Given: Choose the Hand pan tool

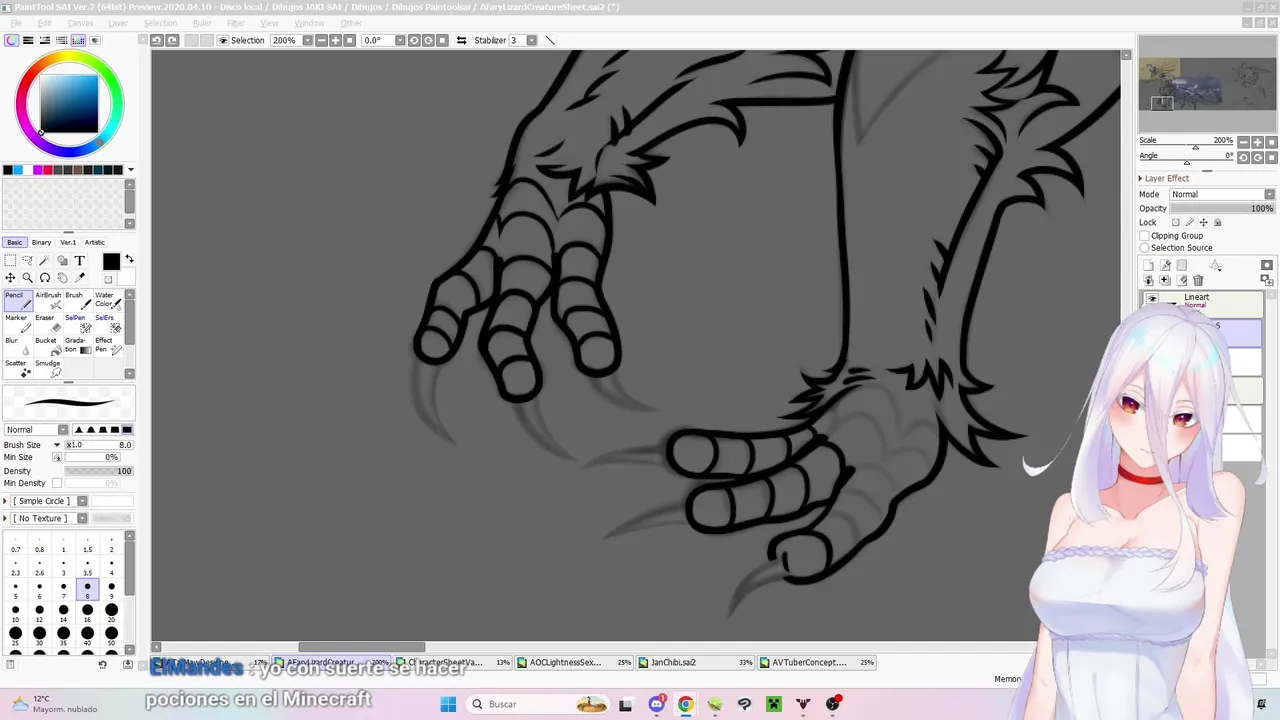Looking at the screenshot, I should [x=62, y=278].
